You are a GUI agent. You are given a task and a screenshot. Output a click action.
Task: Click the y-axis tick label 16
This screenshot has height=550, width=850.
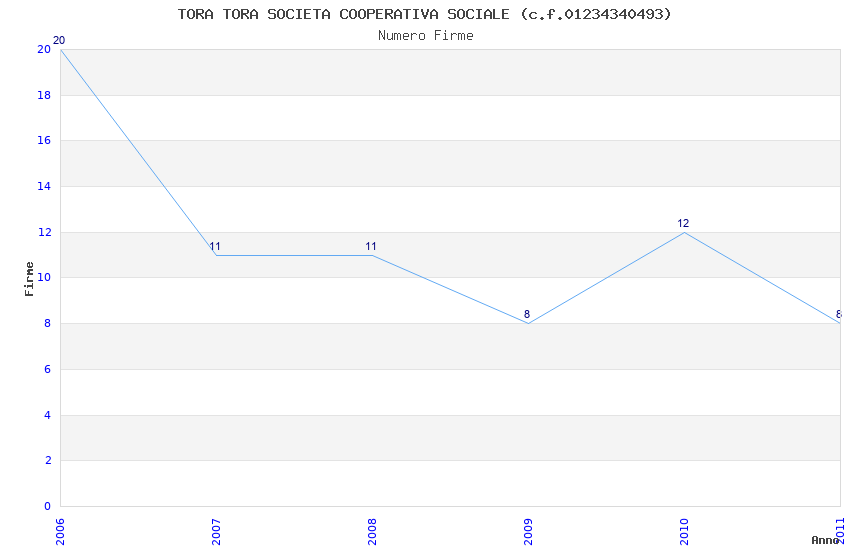(44, 141)
